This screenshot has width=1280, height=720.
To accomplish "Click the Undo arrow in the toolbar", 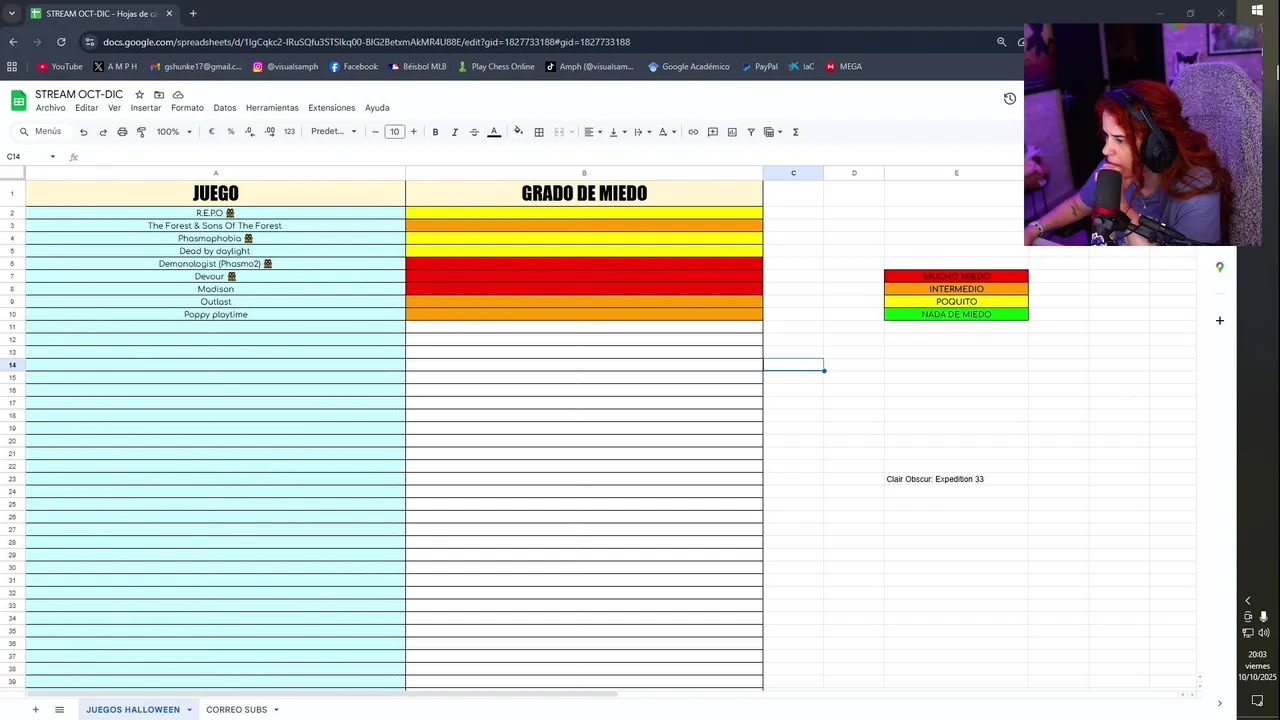I will click(83, 132).
